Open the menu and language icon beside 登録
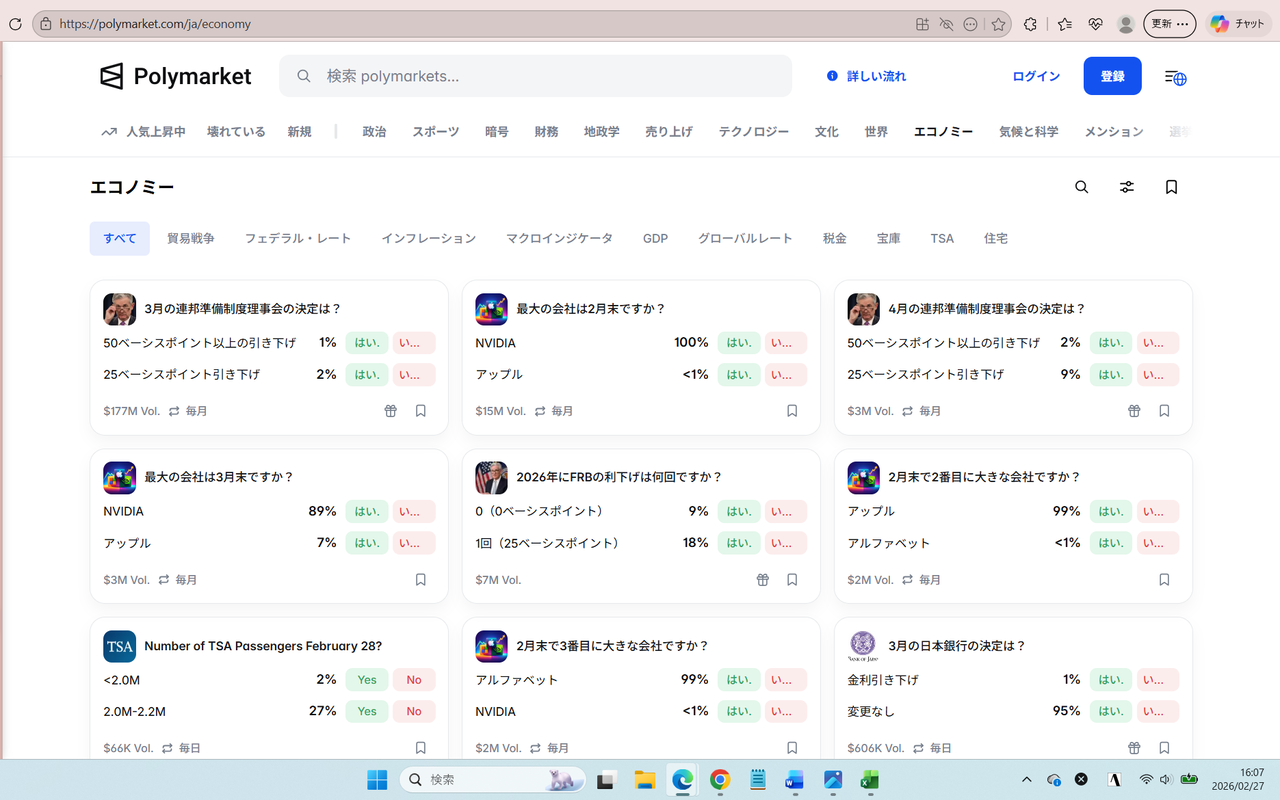This screenshot has width=1280, height=800. [x=1175, y=77]
